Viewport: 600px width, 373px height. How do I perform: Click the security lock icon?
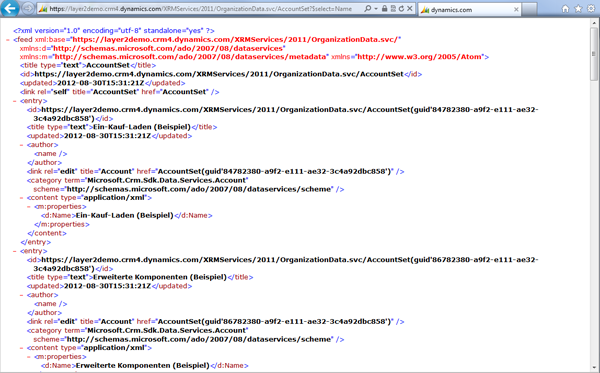(385, 8)
